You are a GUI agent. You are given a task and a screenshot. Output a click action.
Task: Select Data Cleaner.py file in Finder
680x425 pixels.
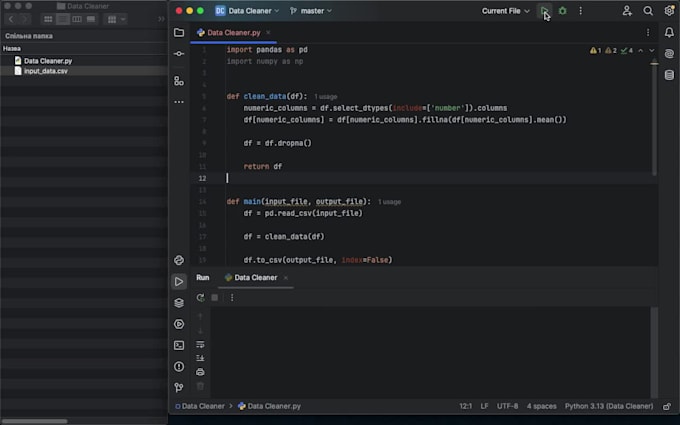pyautogui.click(x=48, y=61)
